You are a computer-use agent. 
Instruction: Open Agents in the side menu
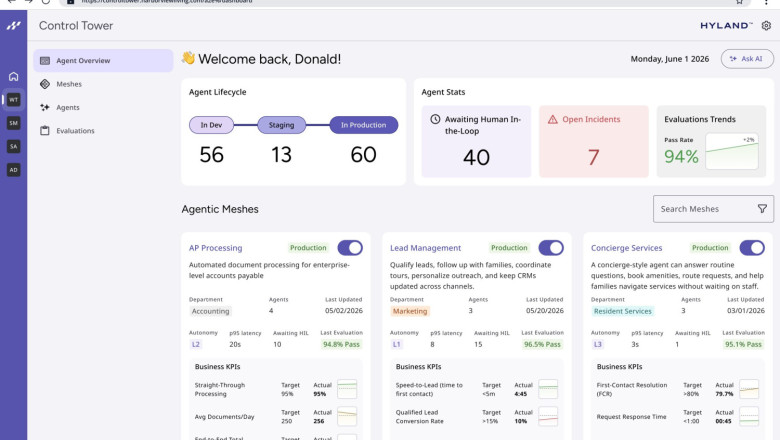(103, 107)
